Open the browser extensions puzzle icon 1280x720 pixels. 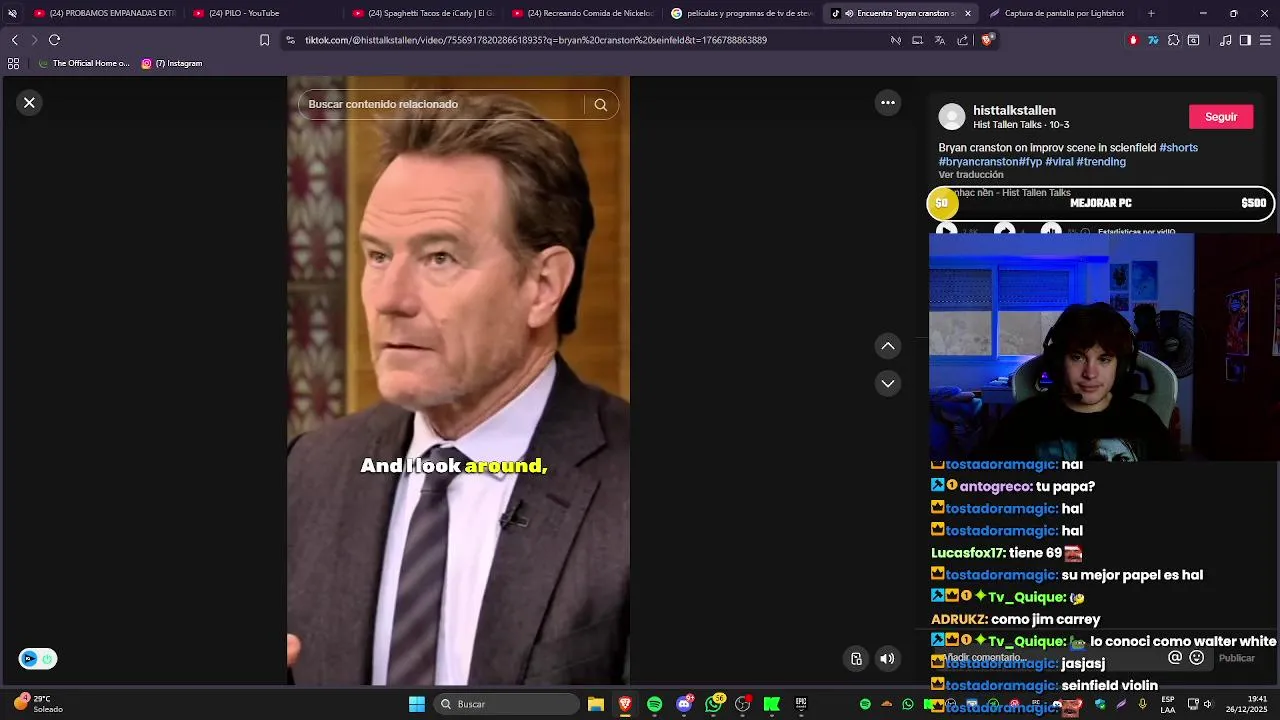(1174, 40)
